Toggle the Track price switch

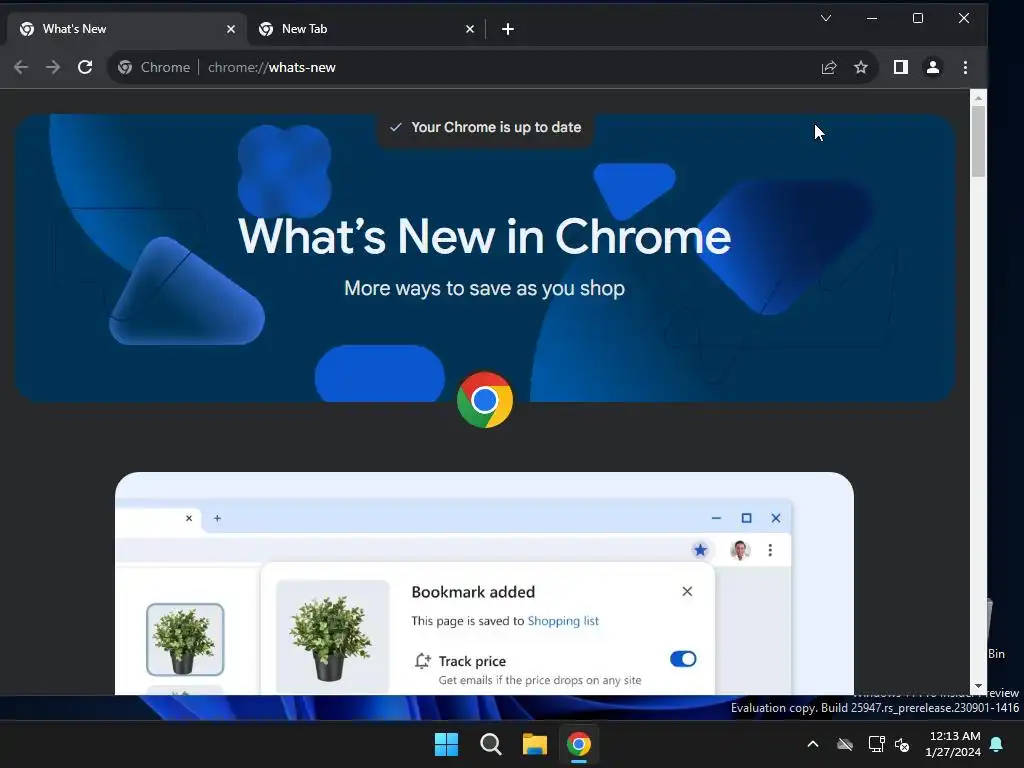pyautogui.click(x=683, y=659)
